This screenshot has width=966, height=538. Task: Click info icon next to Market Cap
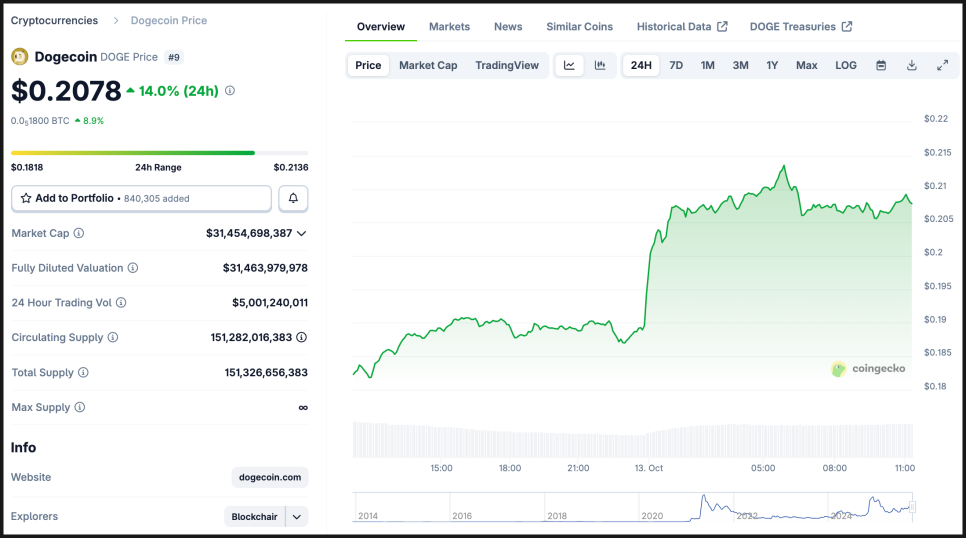pyautogui.click(x=79, y=233)
